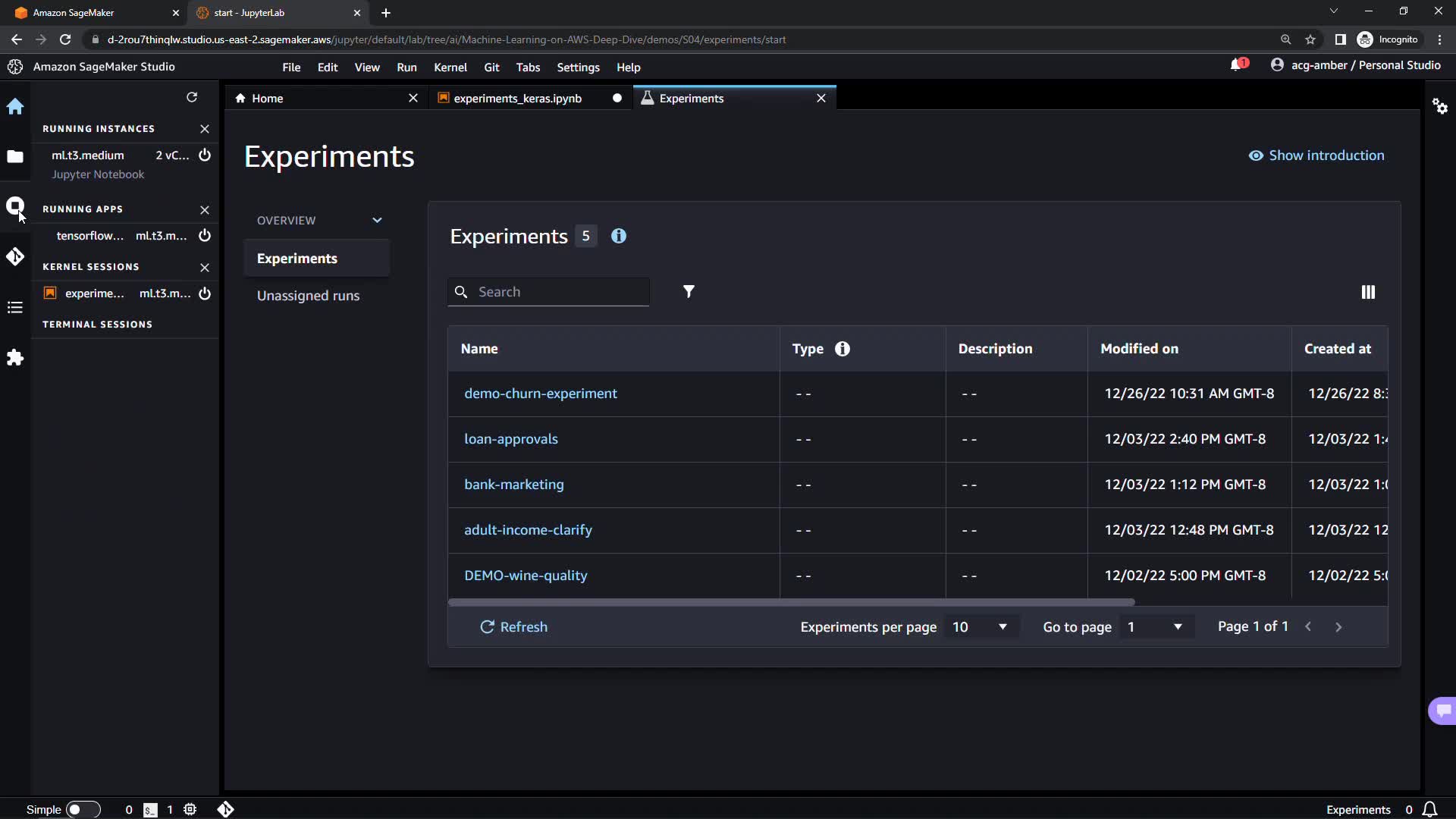Click the Git sidebar icon
Image resolution: width=1456 pixels, height=819 pixels.
pos(15,257)
